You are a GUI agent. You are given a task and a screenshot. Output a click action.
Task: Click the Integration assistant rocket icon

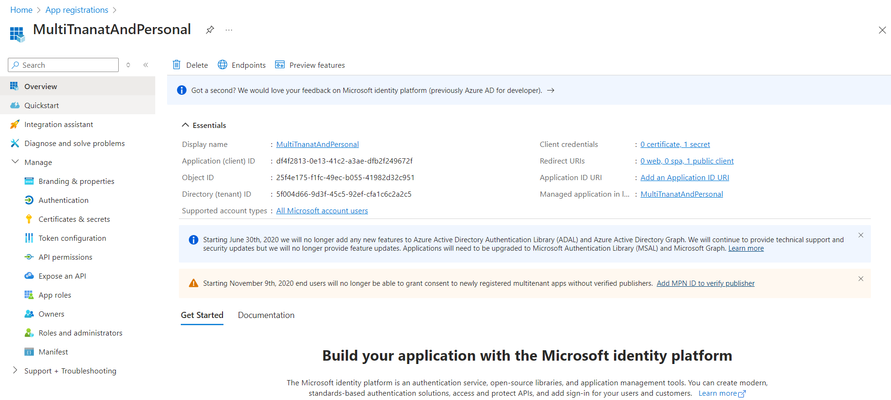(15, 124)
